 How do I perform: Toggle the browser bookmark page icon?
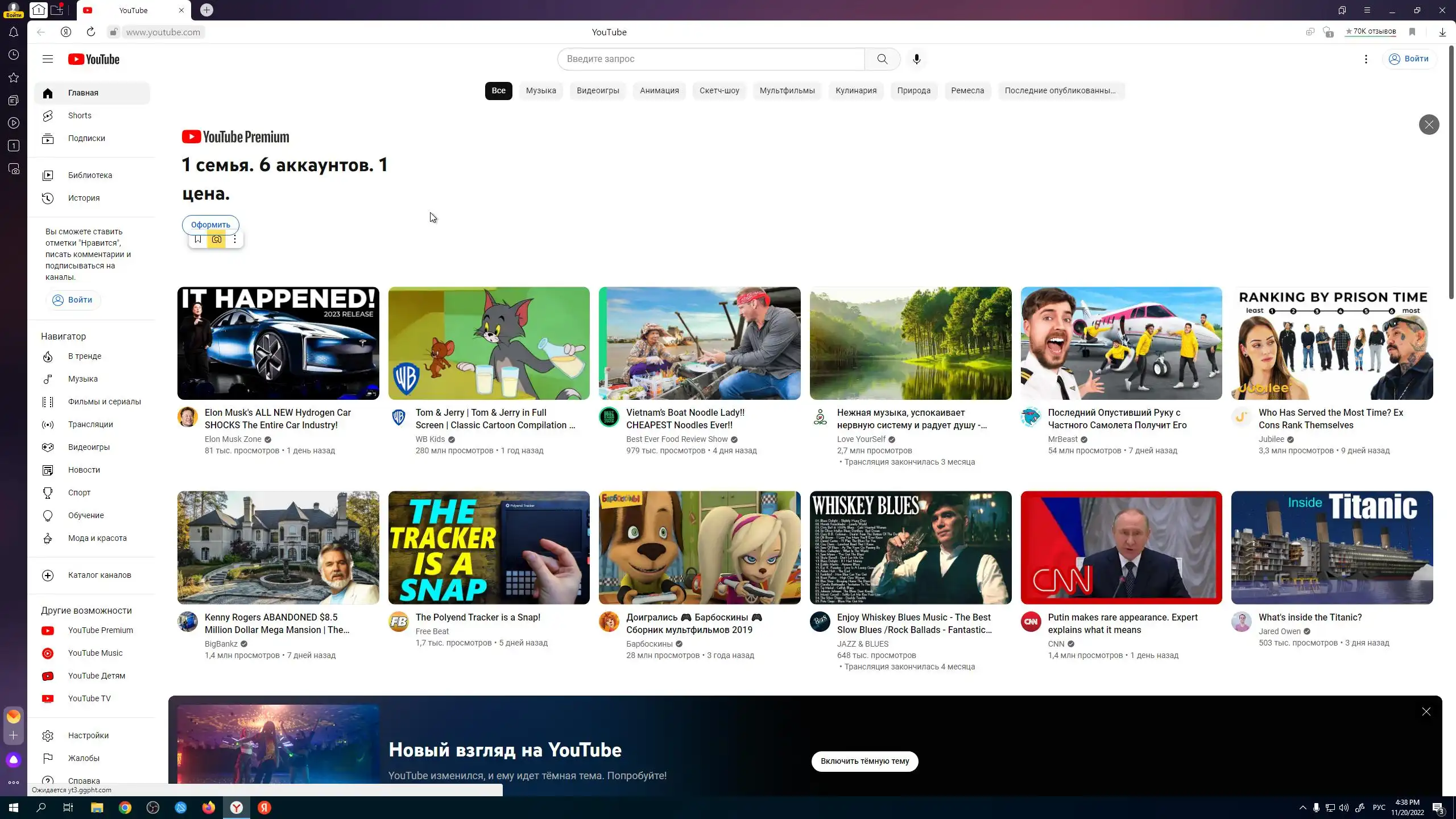[x=1412, y=32]
